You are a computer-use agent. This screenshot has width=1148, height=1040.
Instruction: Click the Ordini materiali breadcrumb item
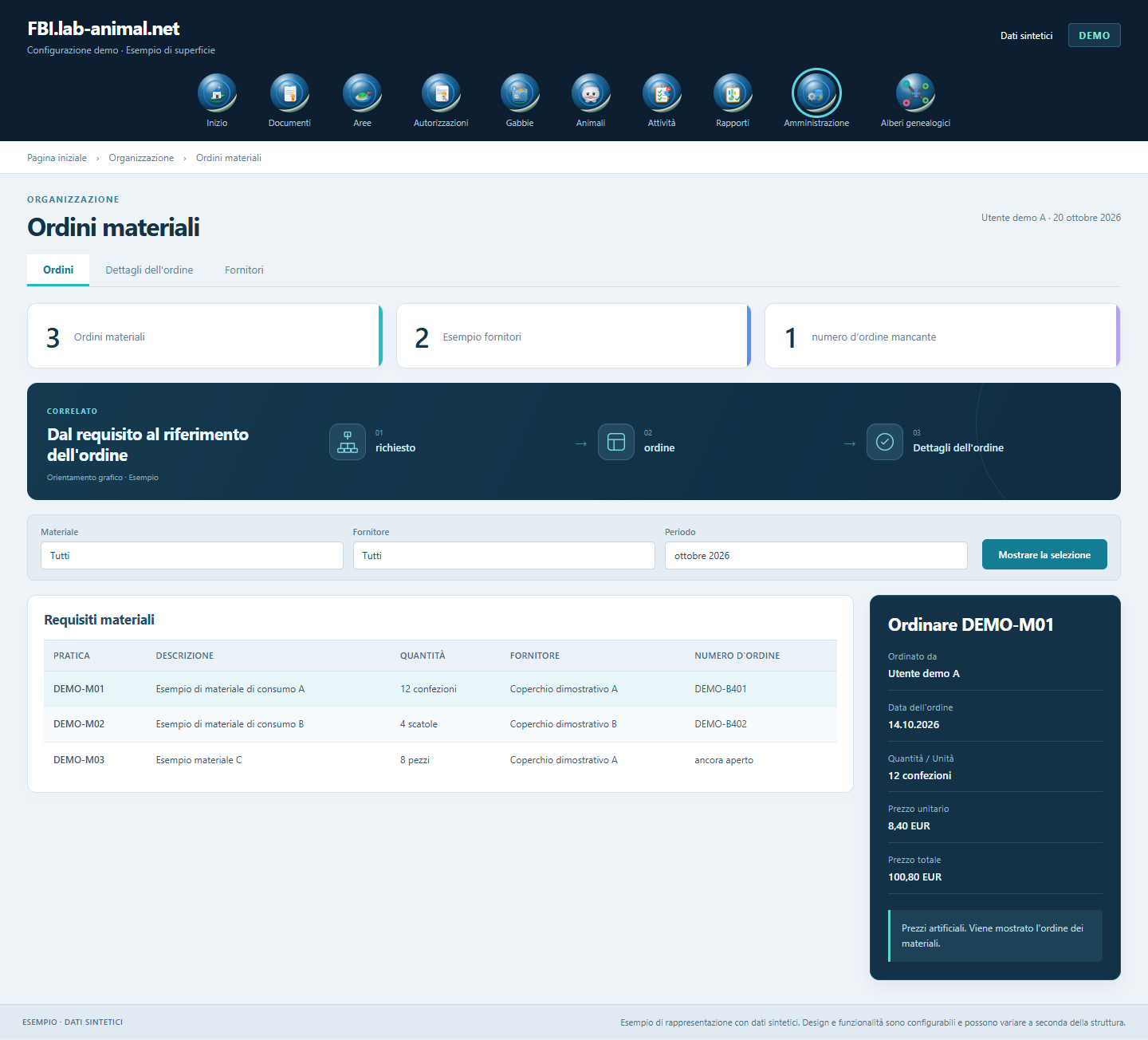229,158
